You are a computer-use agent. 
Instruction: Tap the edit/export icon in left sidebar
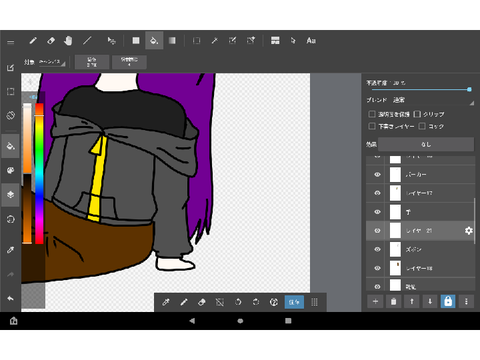tap(10, 68)
